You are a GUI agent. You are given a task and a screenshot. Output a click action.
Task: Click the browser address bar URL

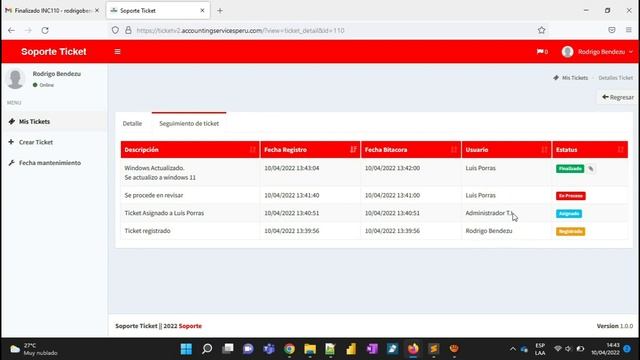pyautogui.click(x=240, y=31)
